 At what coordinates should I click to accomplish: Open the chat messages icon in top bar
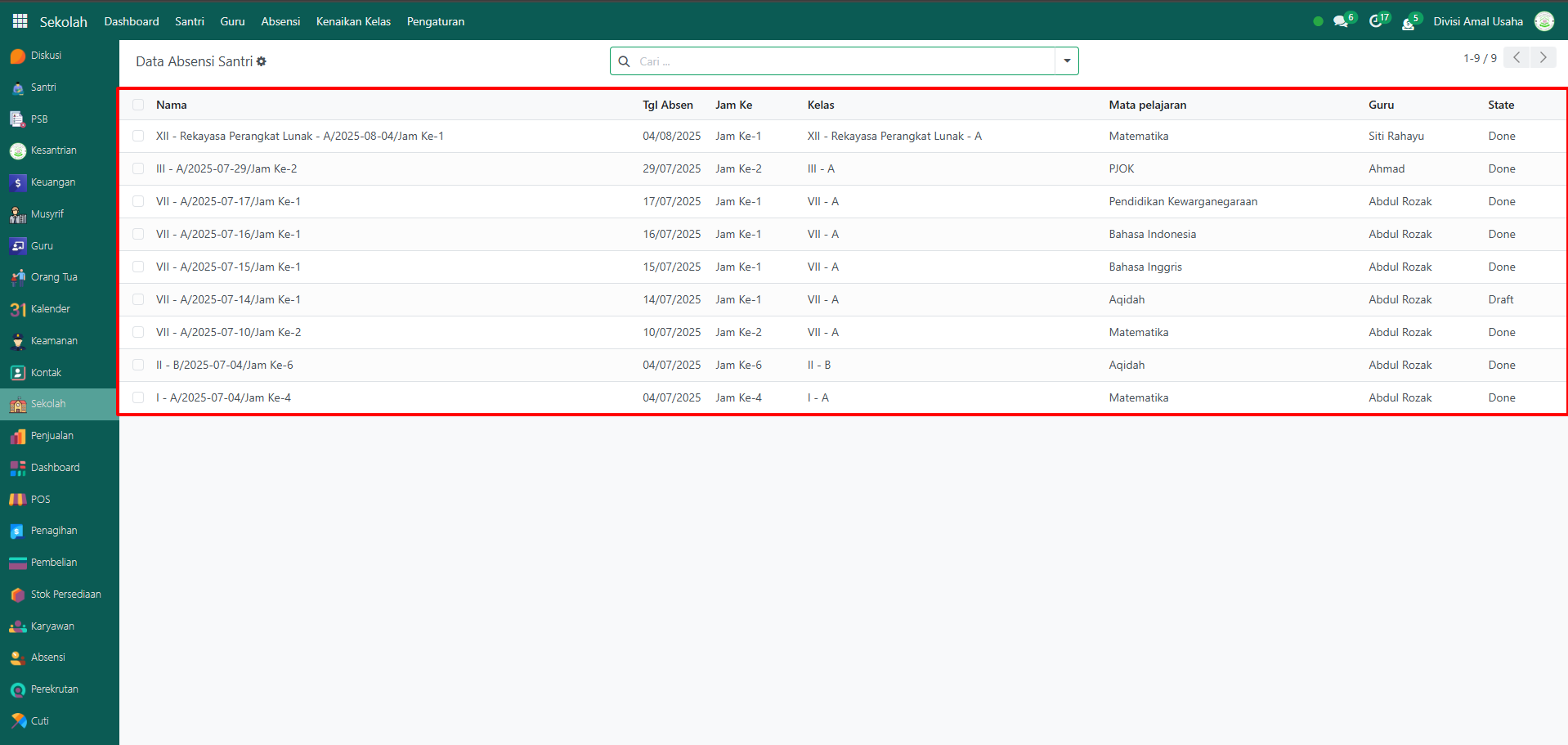click(1340, 22)
